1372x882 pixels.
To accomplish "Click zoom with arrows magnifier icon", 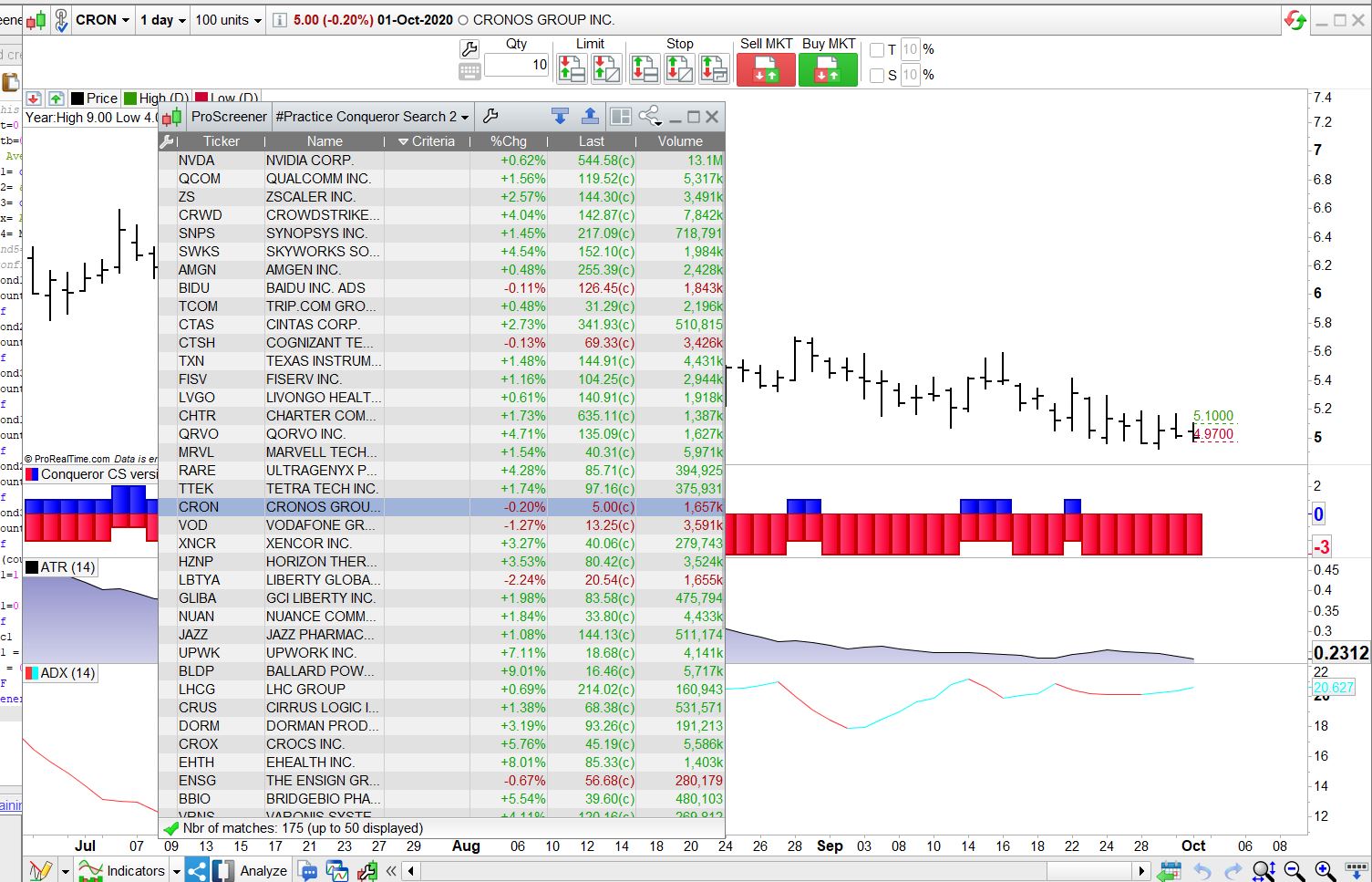I will click(x=1264, y=871).
